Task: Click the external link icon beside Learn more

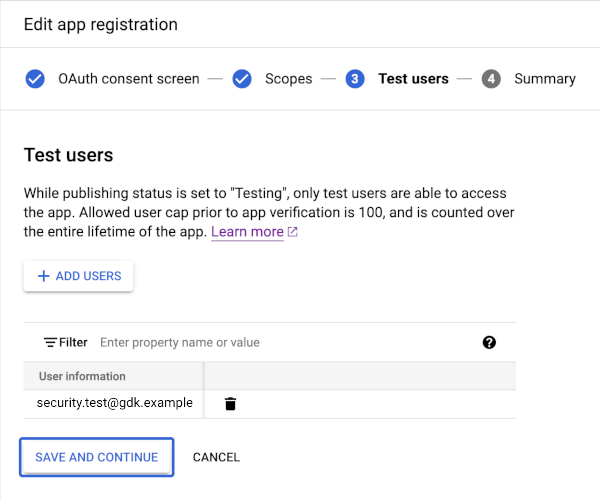Action: tap(293, 232)
